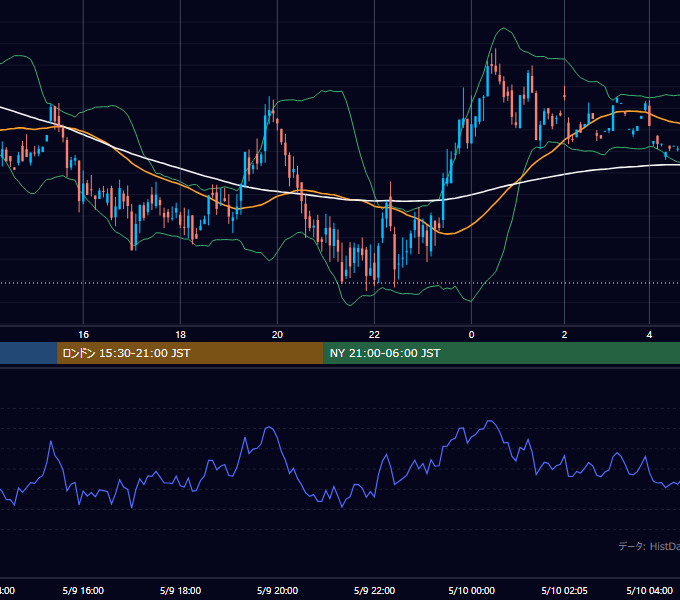Click the ロンドン 15:30-21:00 JST session bar
This screenshot has height=600, width=680.
(190, 353)
